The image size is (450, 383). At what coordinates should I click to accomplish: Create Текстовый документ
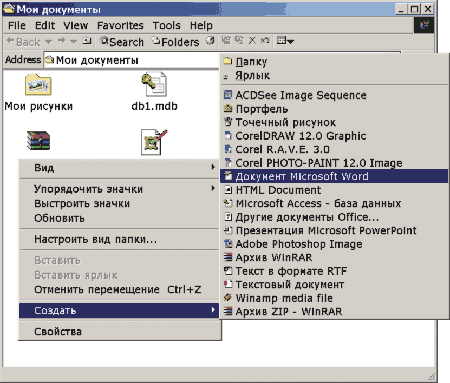coord(334,284)
